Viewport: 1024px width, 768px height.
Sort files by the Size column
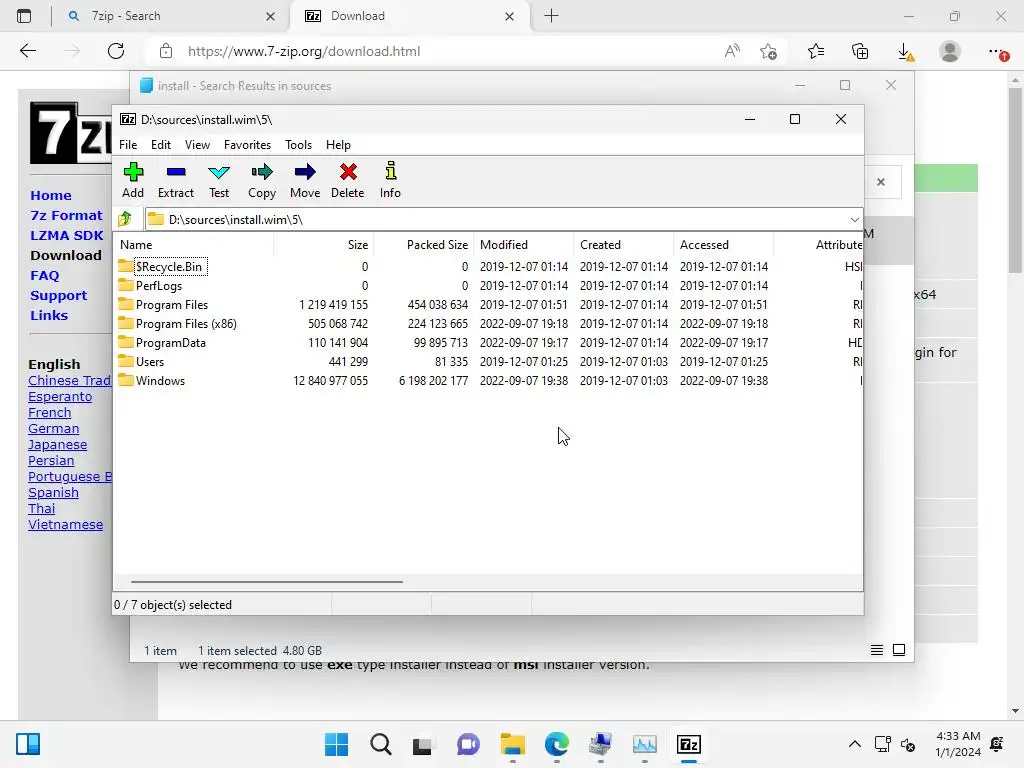pos(323,244)
